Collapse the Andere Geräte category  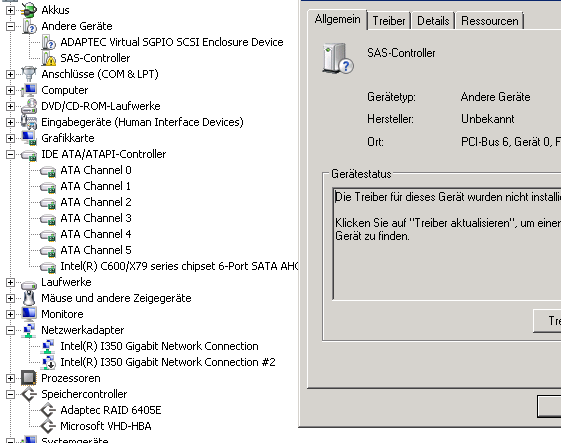tap(10, 26)
